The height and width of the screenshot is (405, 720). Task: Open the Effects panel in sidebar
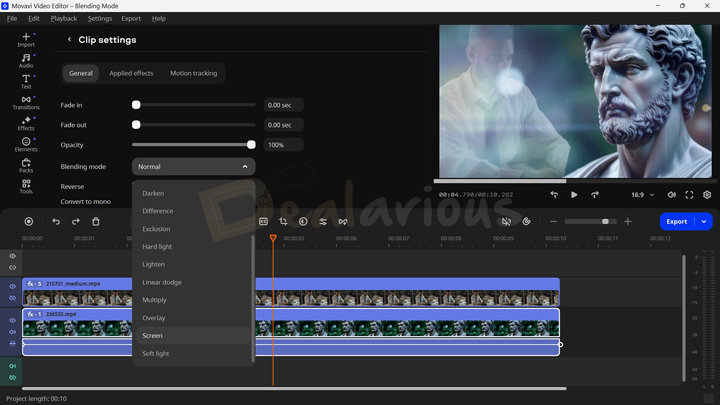click(26, 122)
